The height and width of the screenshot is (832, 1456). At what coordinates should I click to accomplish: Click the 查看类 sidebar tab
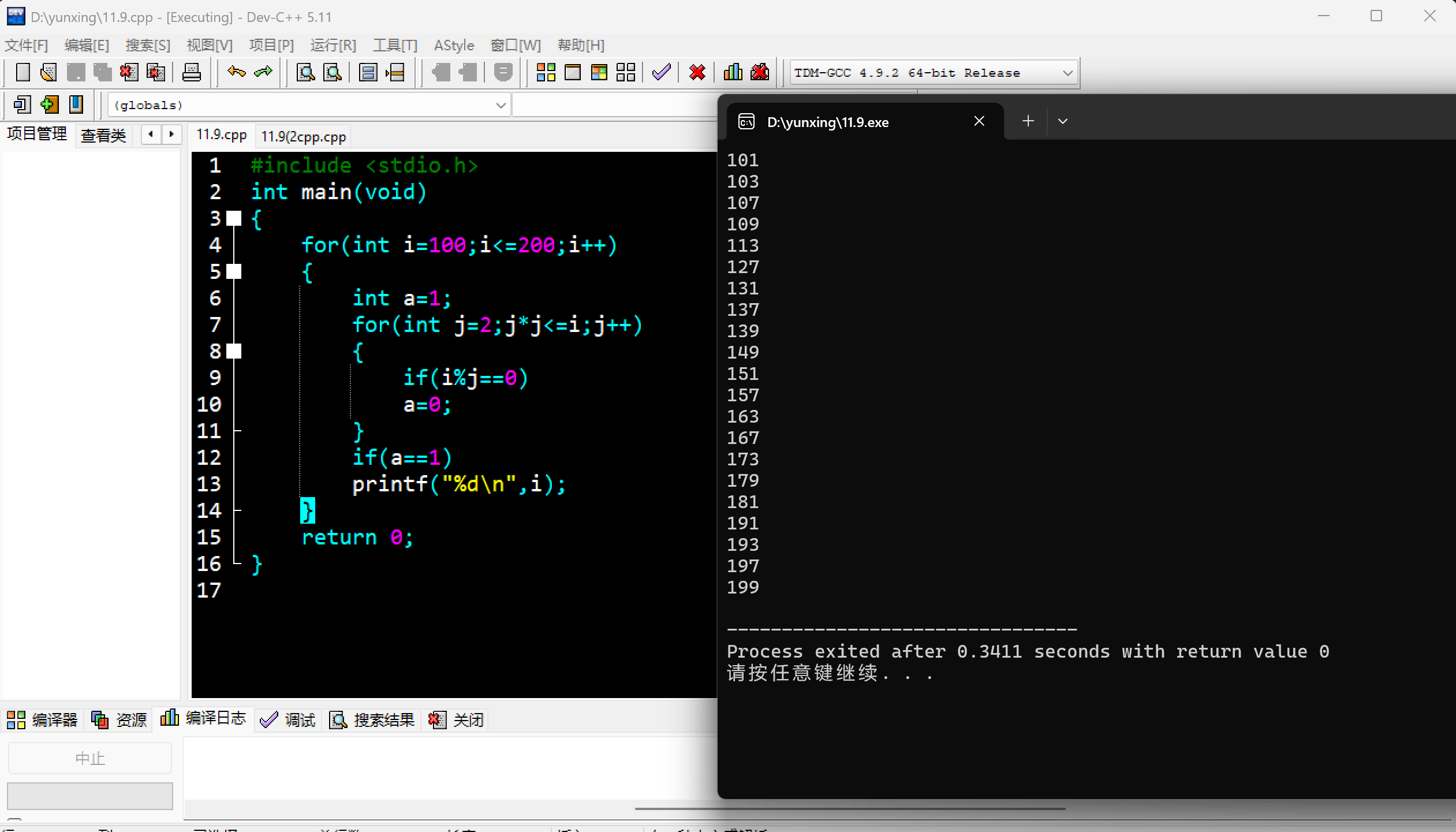[103, 136]
